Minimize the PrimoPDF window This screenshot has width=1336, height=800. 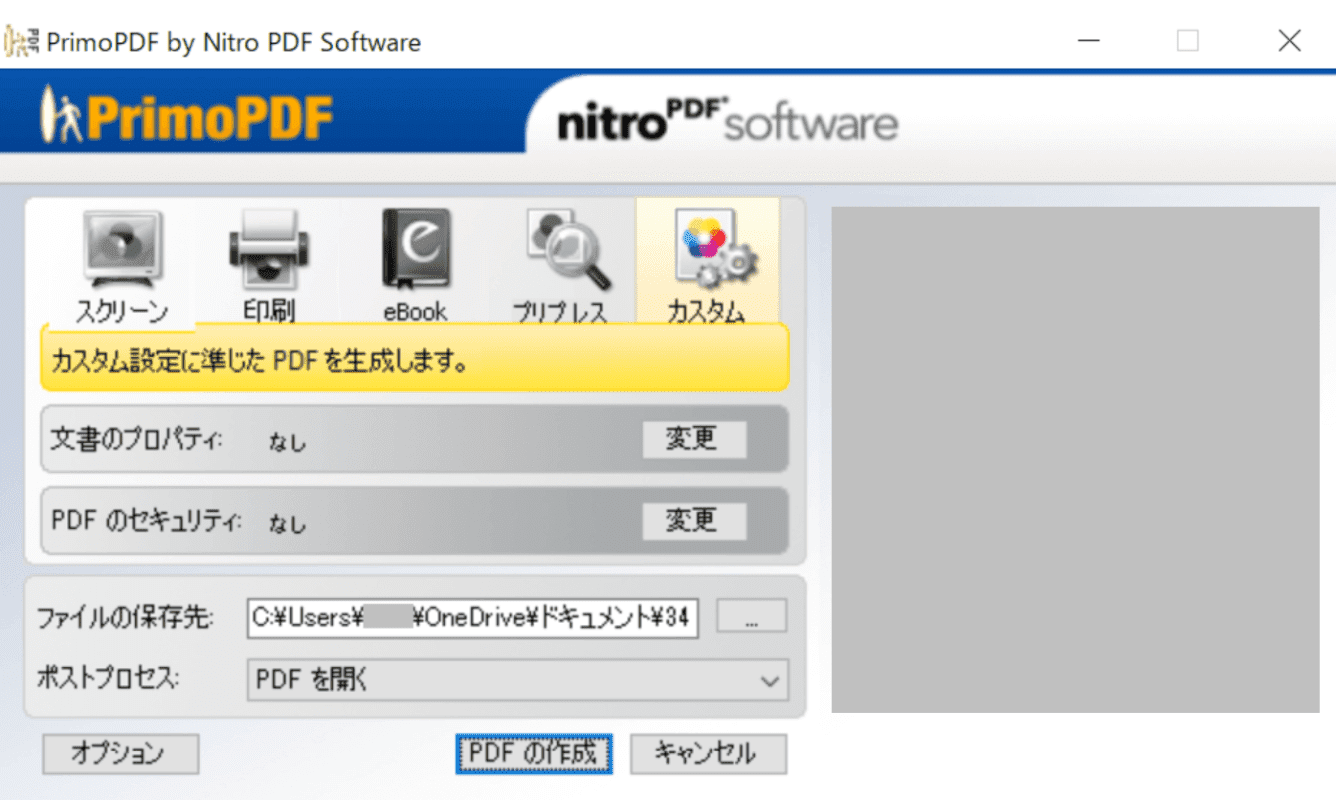coord(1090,41)
